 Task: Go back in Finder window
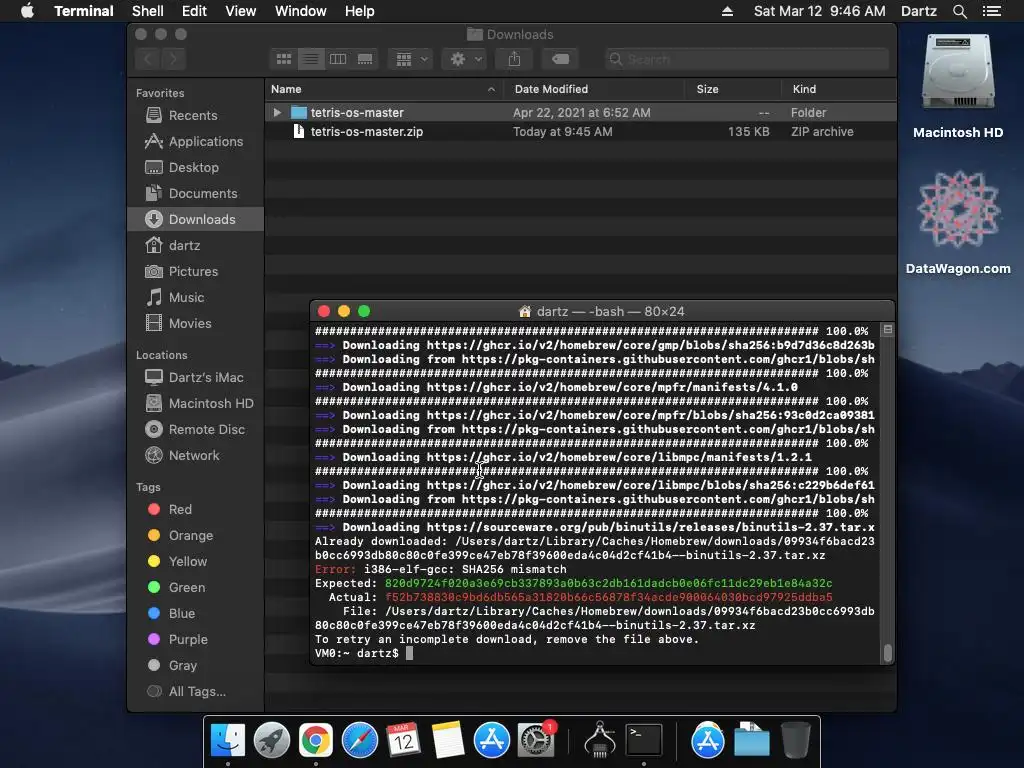(148, 59)
